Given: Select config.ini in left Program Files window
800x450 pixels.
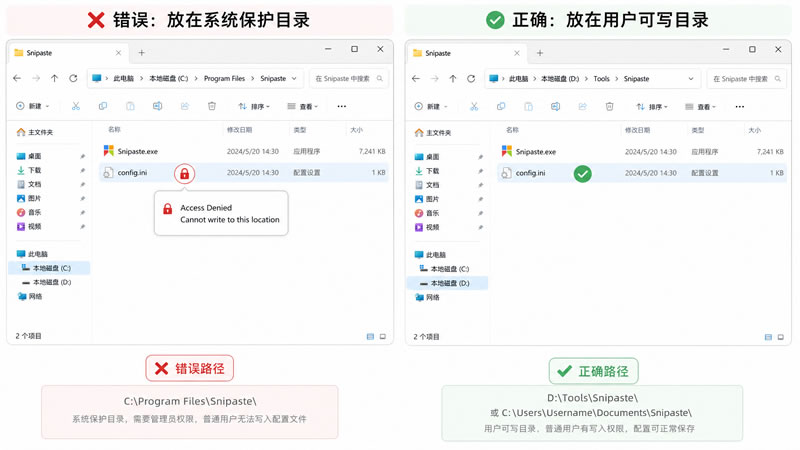Looking at the screenshot, I should tap(244, 172).
